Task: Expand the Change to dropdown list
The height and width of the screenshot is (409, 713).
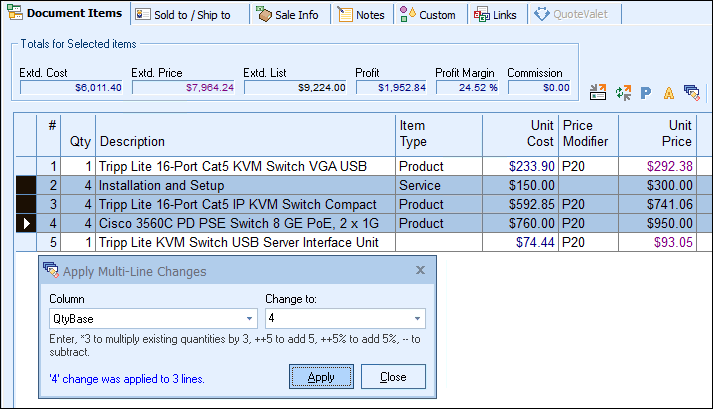Action: click(x=417, y=319)
